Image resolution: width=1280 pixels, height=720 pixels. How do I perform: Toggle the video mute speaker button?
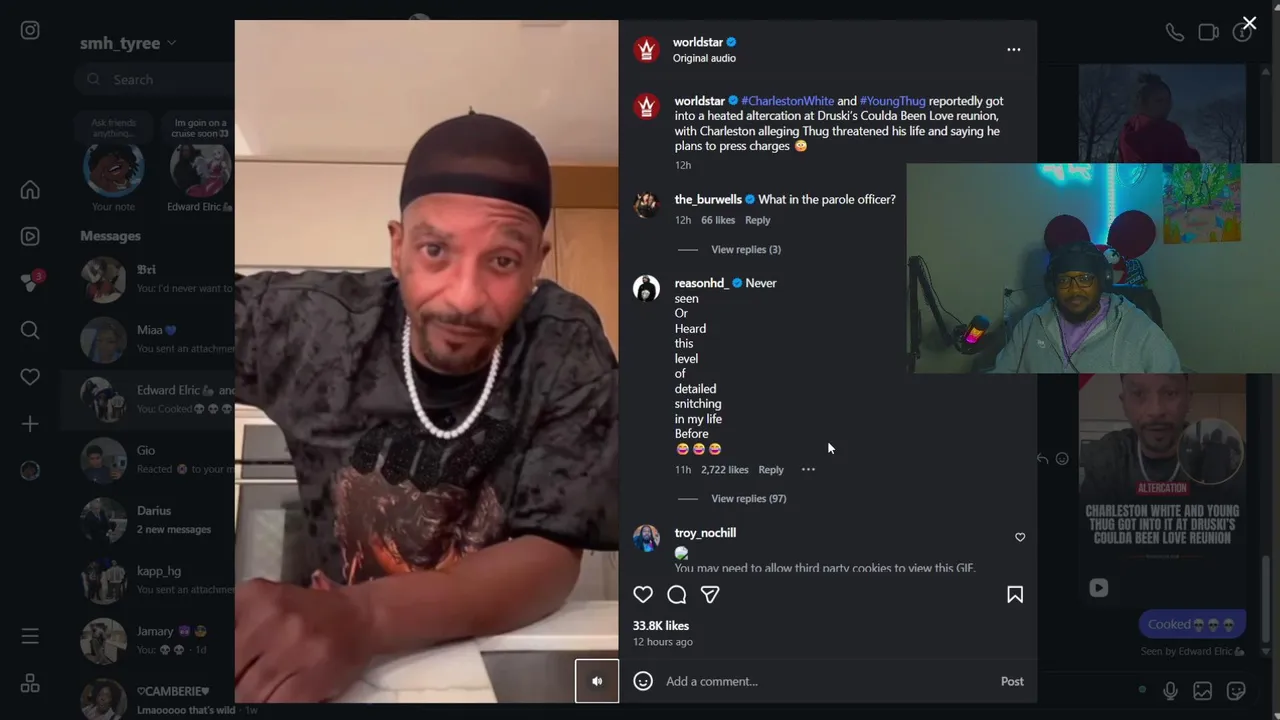pos(597,681)
